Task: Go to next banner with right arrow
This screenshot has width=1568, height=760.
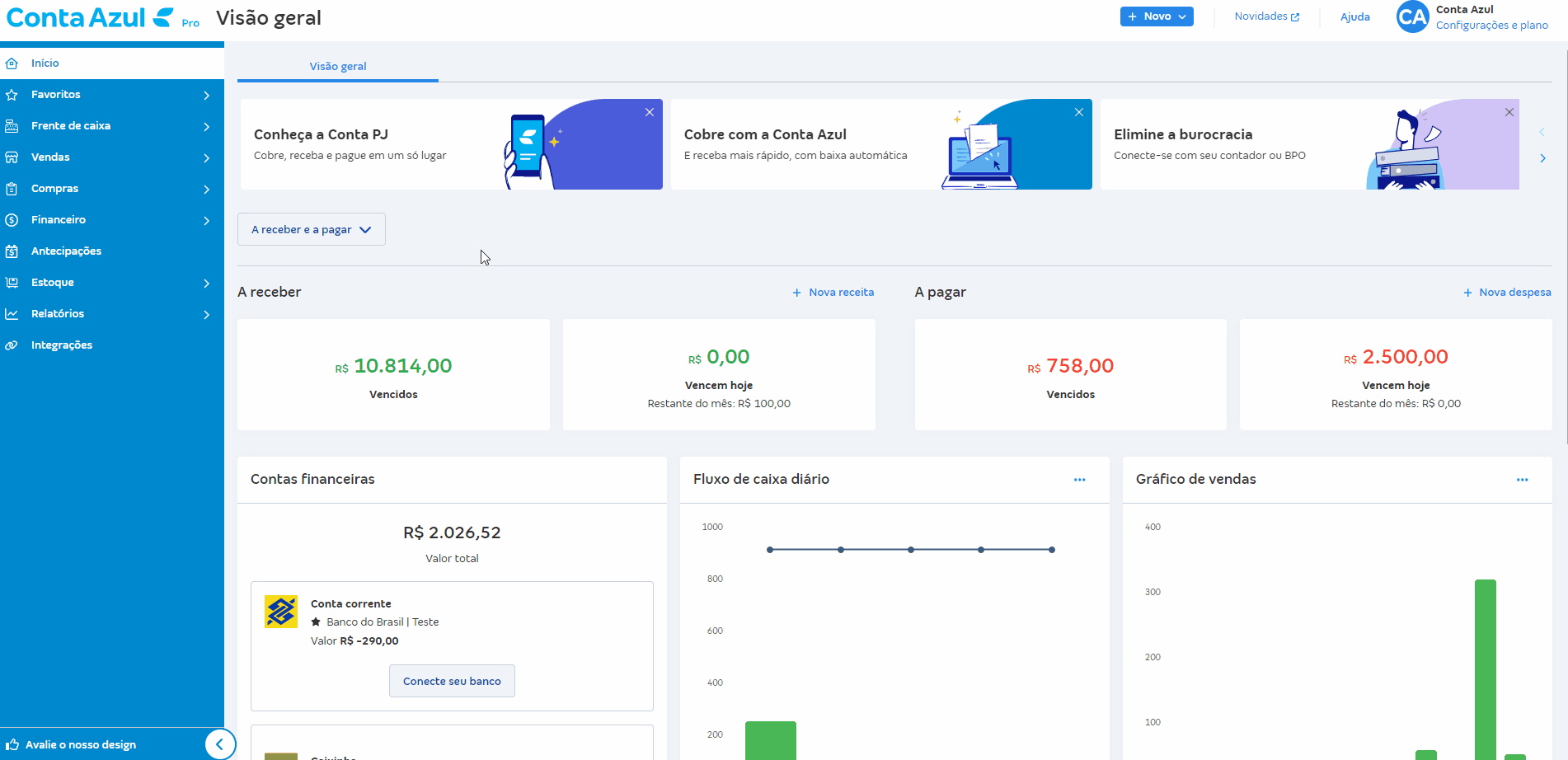Action: point(1542,158)
